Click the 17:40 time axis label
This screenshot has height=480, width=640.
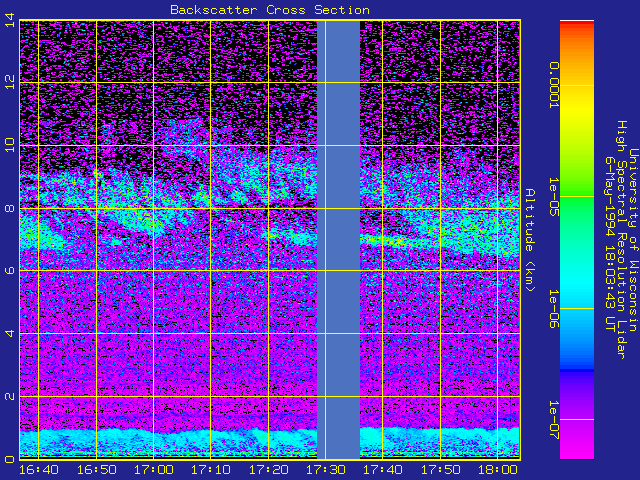click(383, 470)
